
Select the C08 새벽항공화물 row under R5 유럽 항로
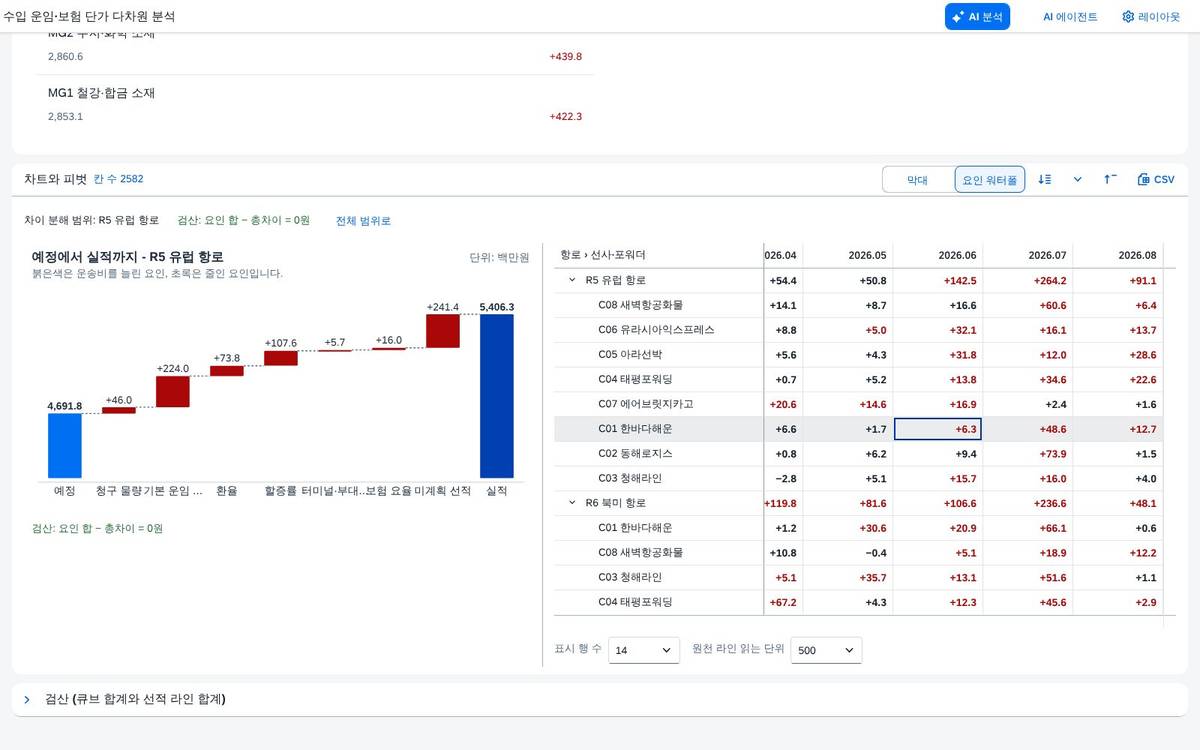[x=858, y=305]
